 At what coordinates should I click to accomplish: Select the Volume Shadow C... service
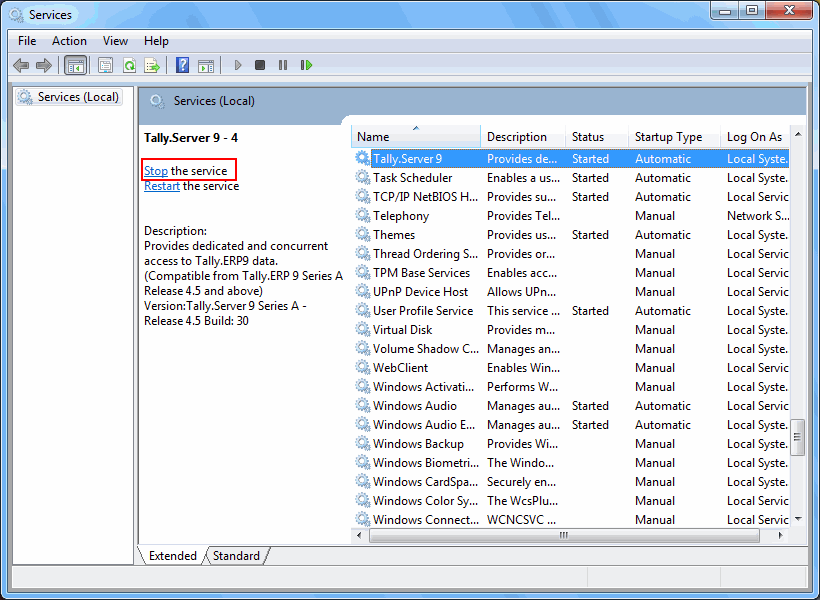point(426,349)
